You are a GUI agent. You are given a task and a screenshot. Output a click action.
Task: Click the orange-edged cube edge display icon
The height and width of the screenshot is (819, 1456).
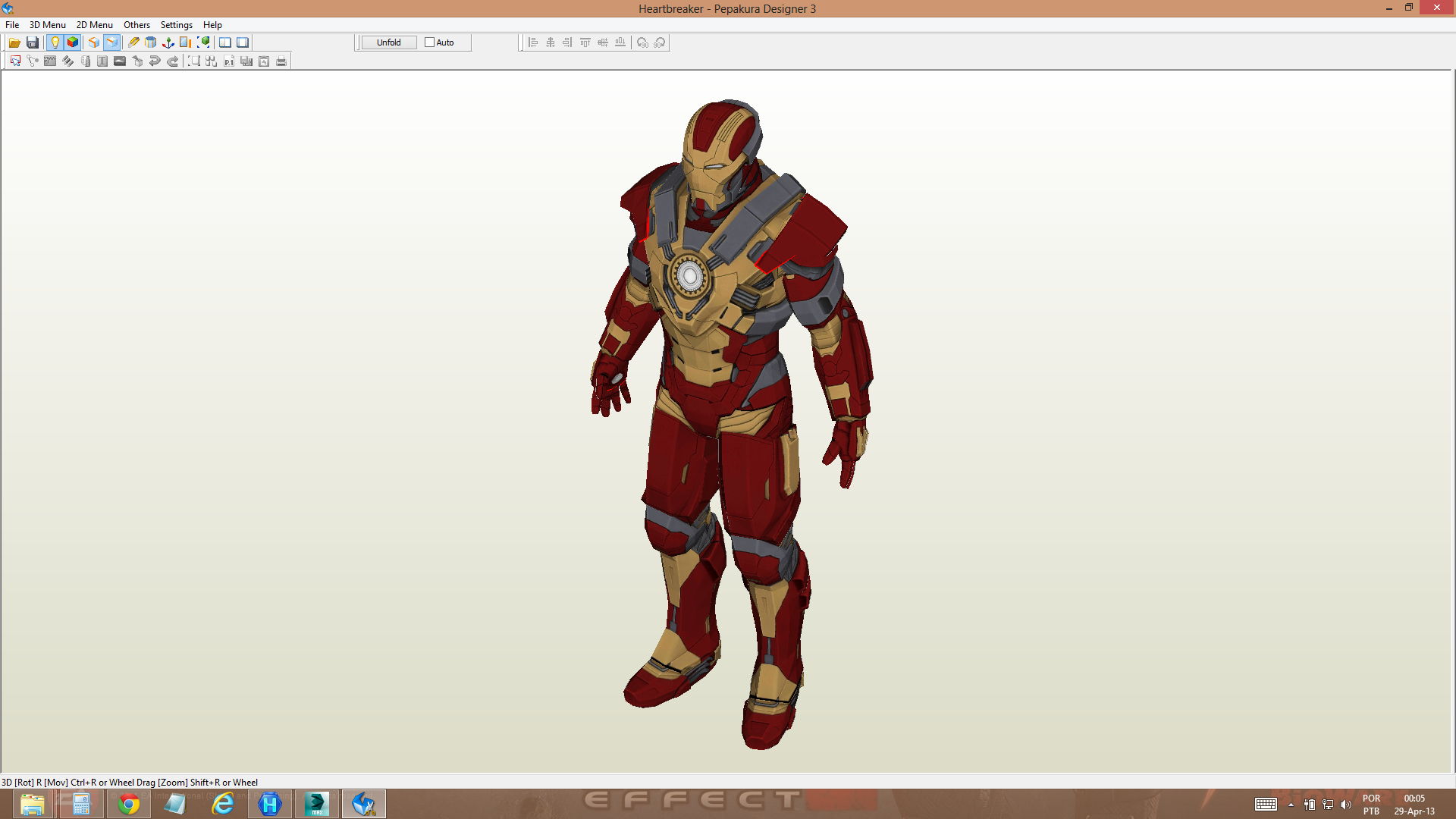point(94,42)
